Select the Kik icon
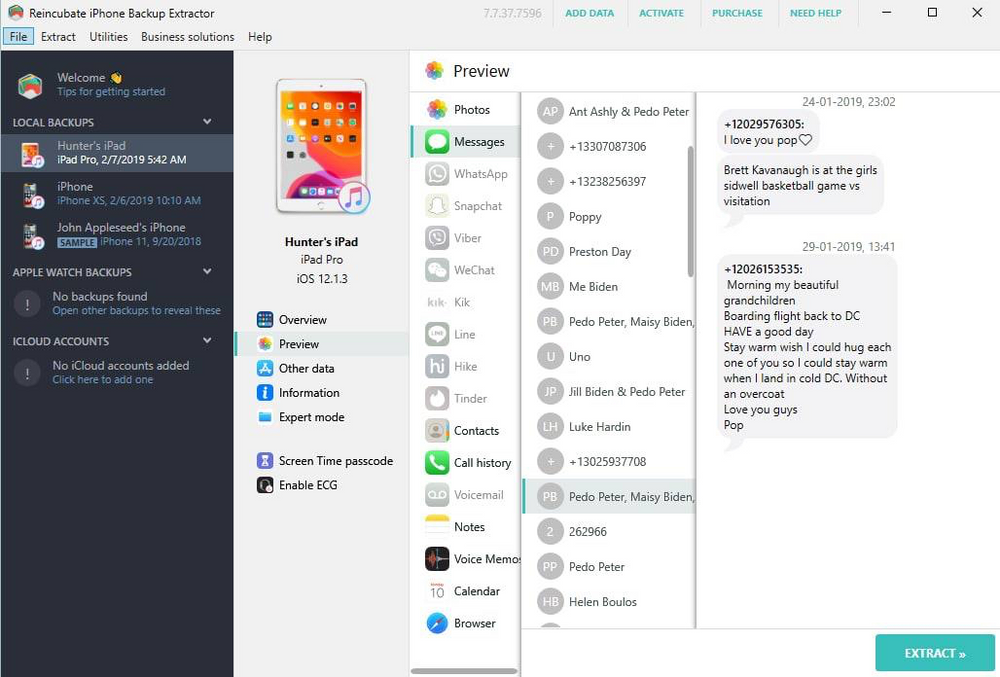 [436, 302]
